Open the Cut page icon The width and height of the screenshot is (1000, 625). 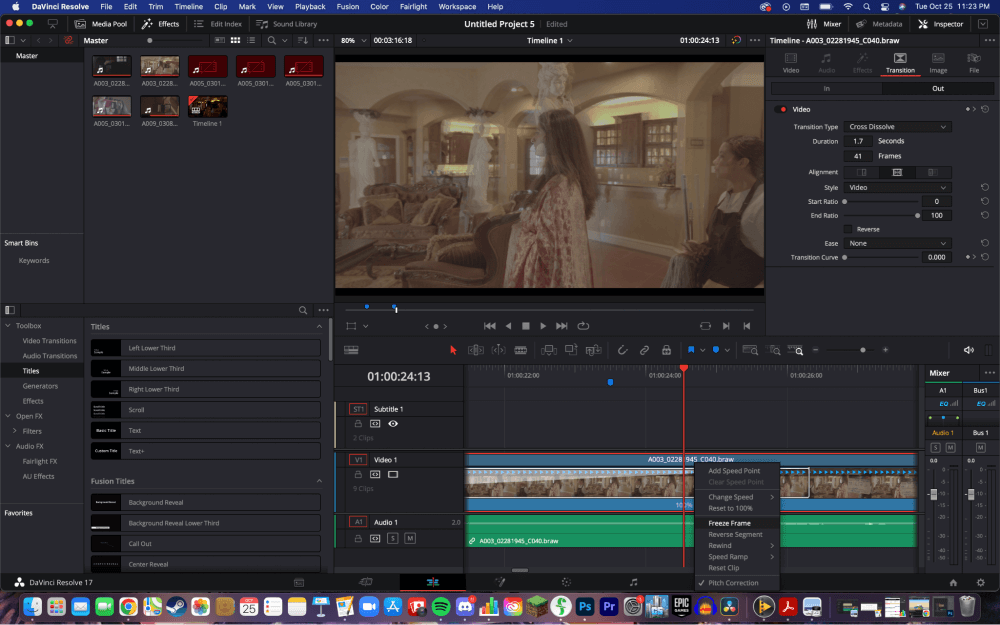point(365,582)
